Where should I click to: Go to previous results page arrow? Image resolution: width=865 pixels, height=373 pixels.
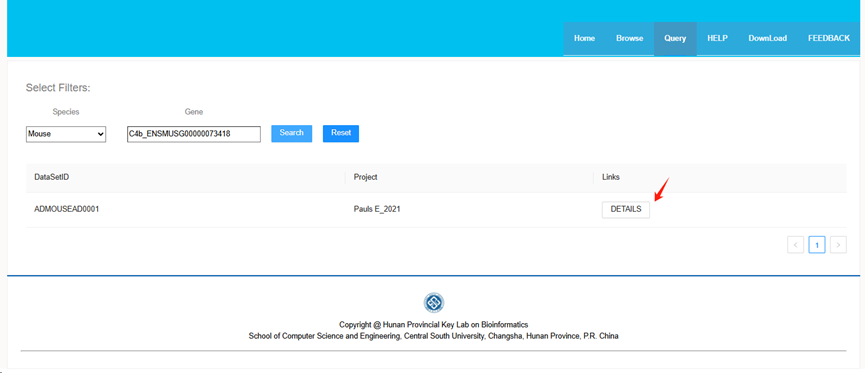click(795, 244)
